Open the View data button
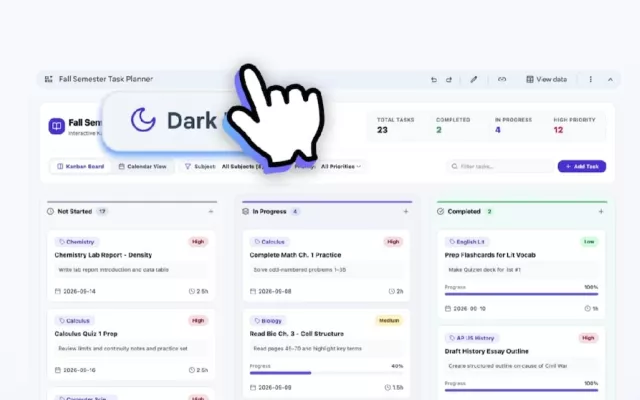This screenshot has height=400, width=640. [x=547, y=79]
